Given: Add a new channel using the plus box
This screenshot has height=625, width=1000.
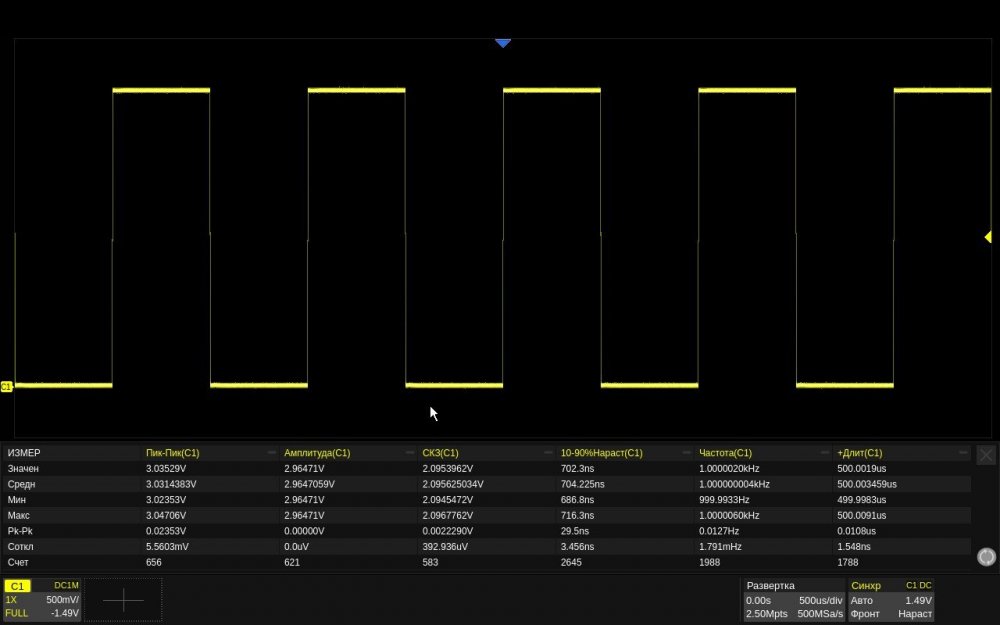Looking at the screenshot, I should 123,599.
